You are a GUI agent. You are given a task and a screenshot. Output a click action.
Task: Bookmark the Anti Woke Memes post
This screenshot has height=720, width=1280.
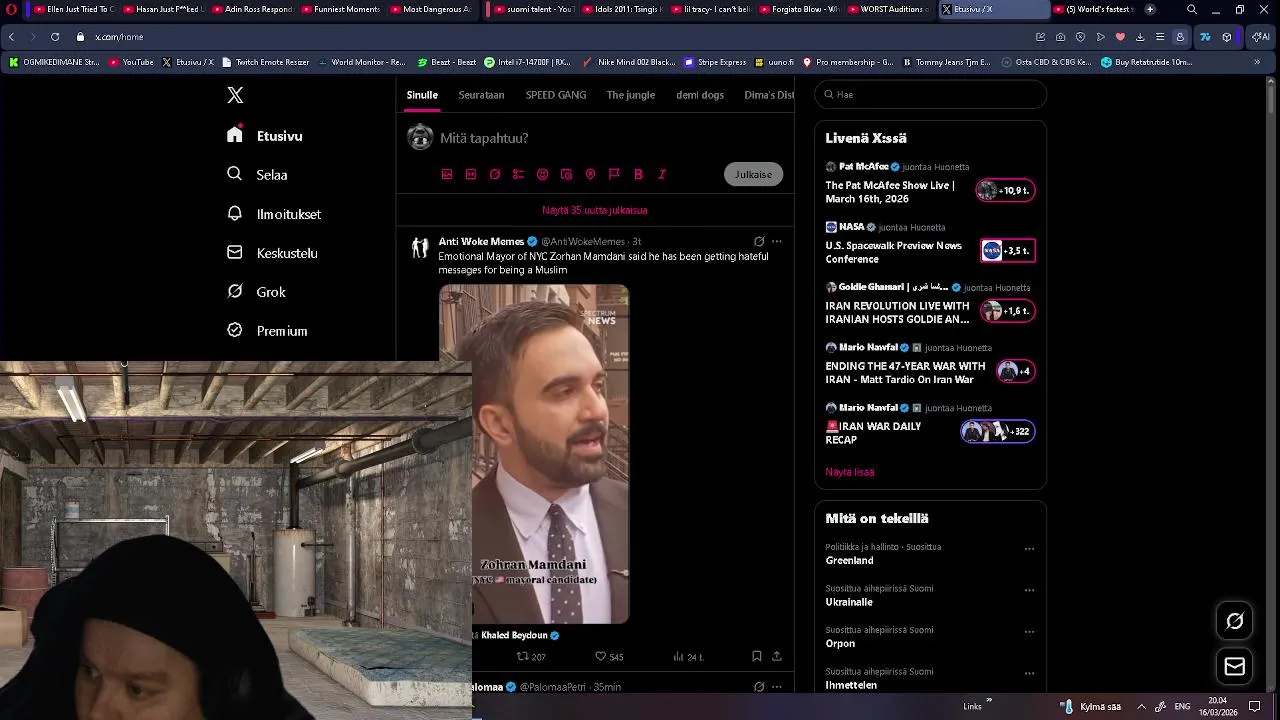(757, 657)
